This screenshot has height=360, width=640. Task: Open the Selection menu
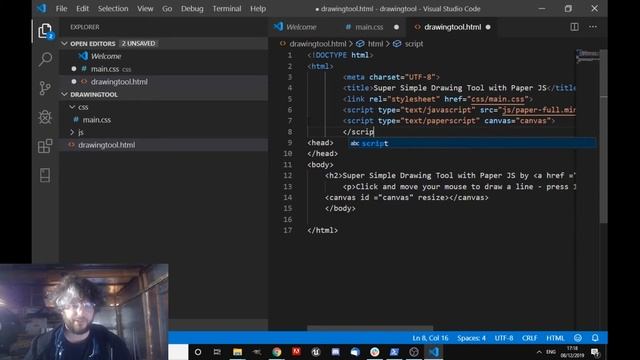(x=113, y=9)
